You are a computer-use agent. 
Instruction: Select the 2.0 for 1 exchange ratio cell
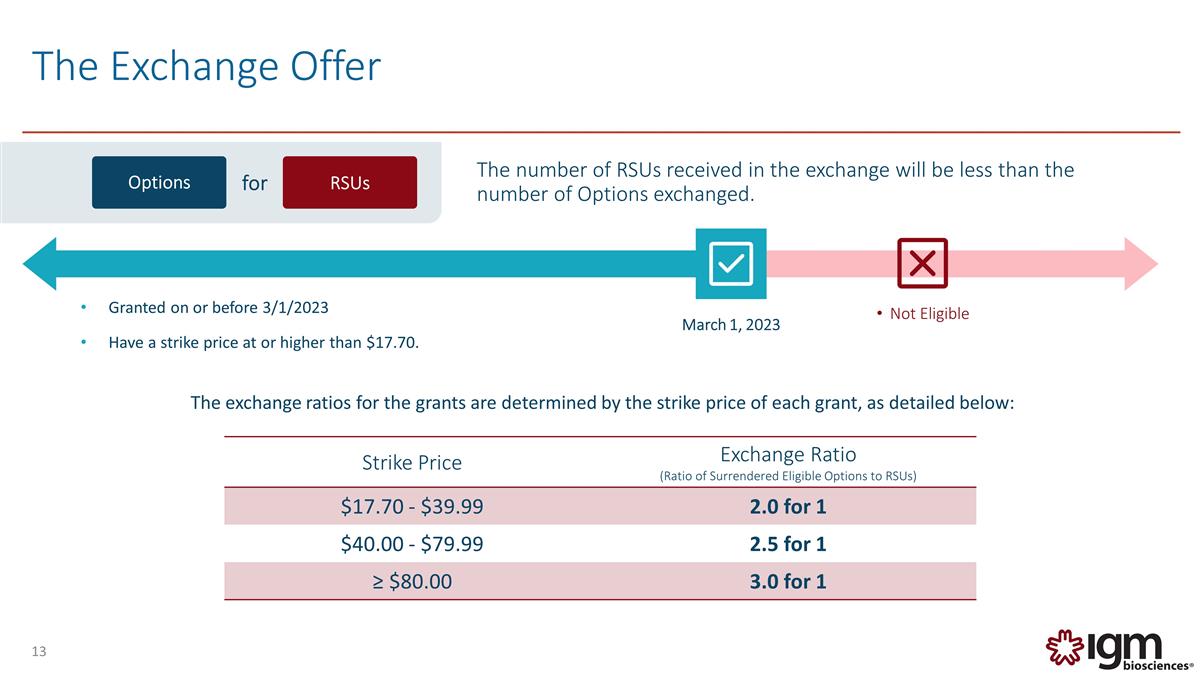click(x=788, y=506)
